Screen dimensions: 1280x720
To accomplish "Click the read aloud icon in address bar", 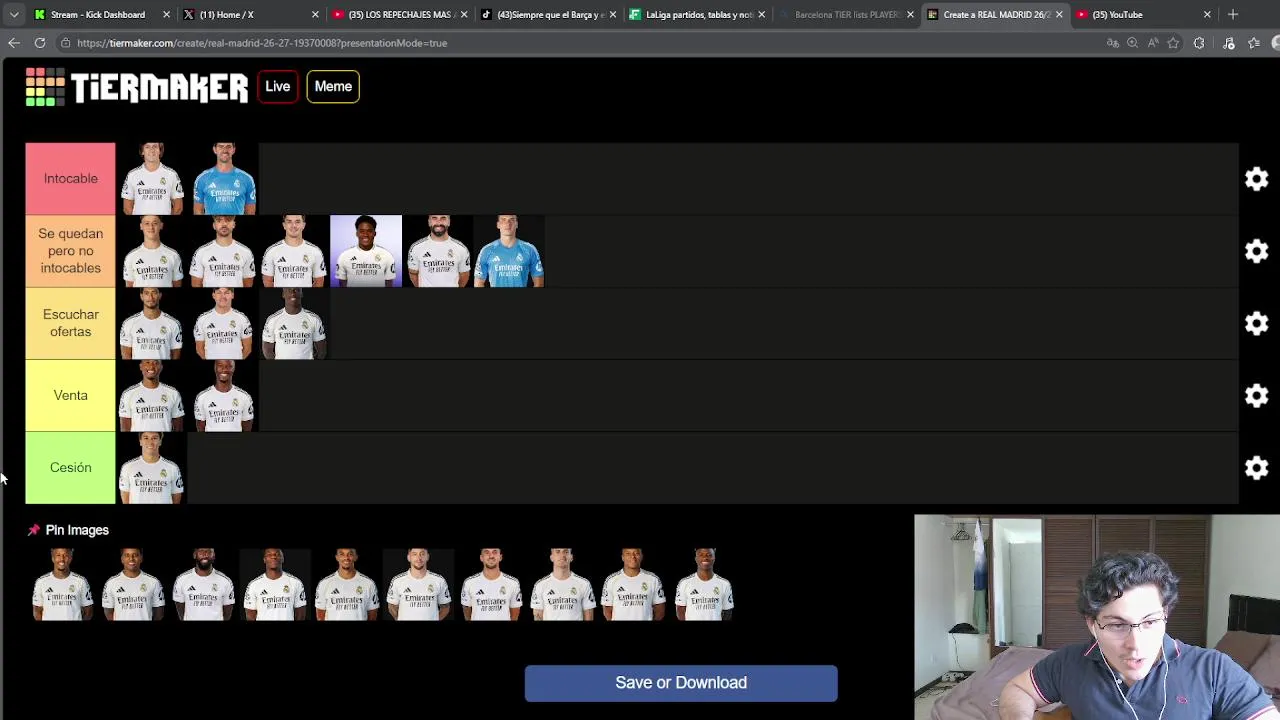I will 1153,43.
